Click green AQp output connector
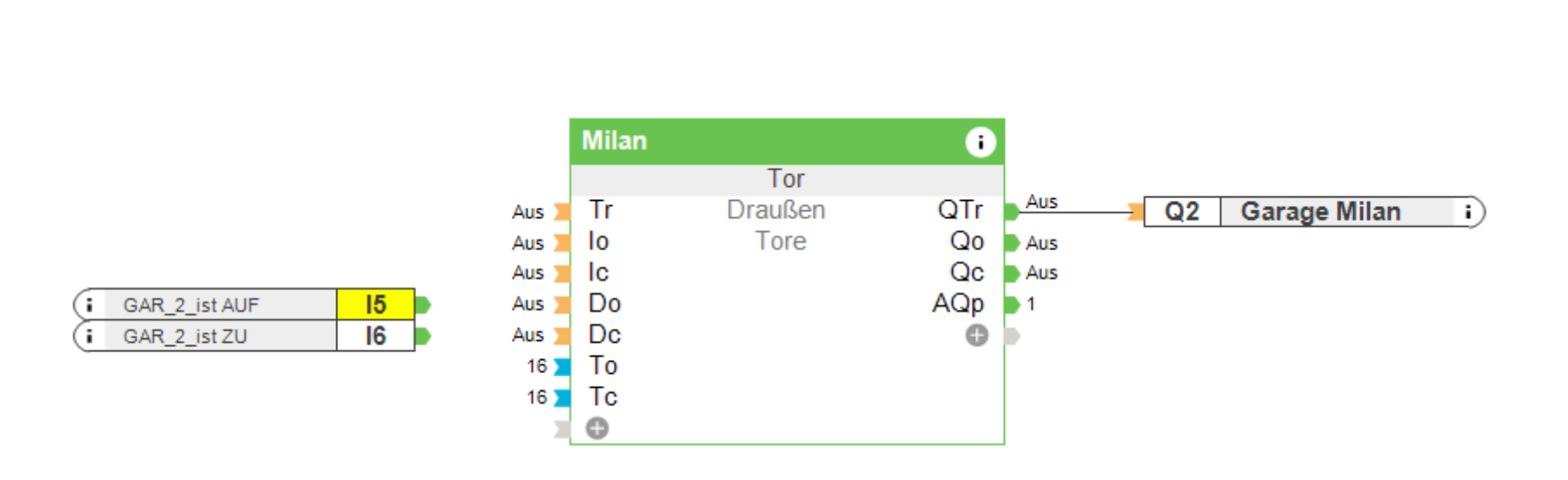This screenshot has height=480, width=1568. coord(1011,304)
